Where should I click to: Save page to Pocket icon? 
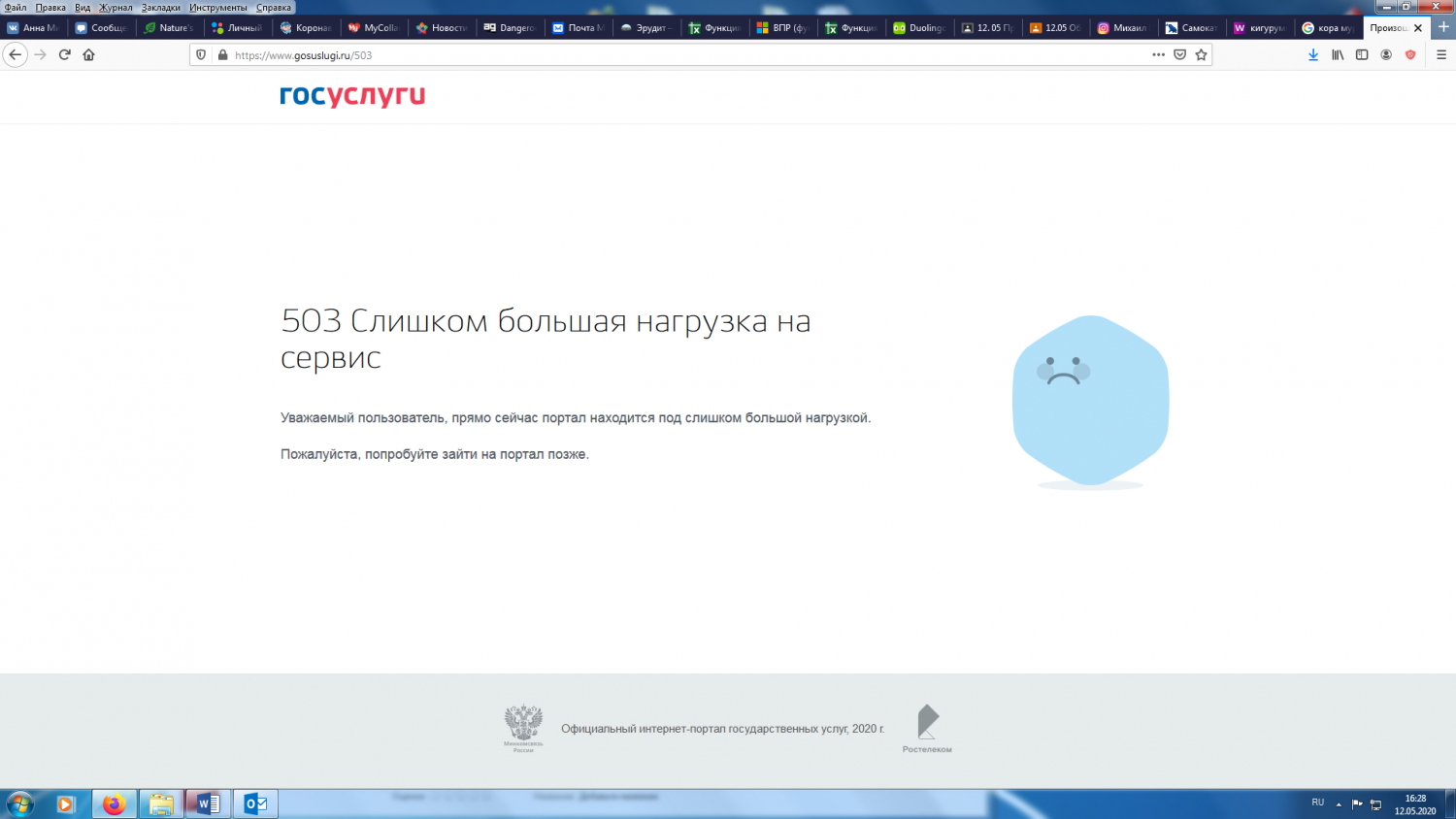click(x=1179, y=55)
